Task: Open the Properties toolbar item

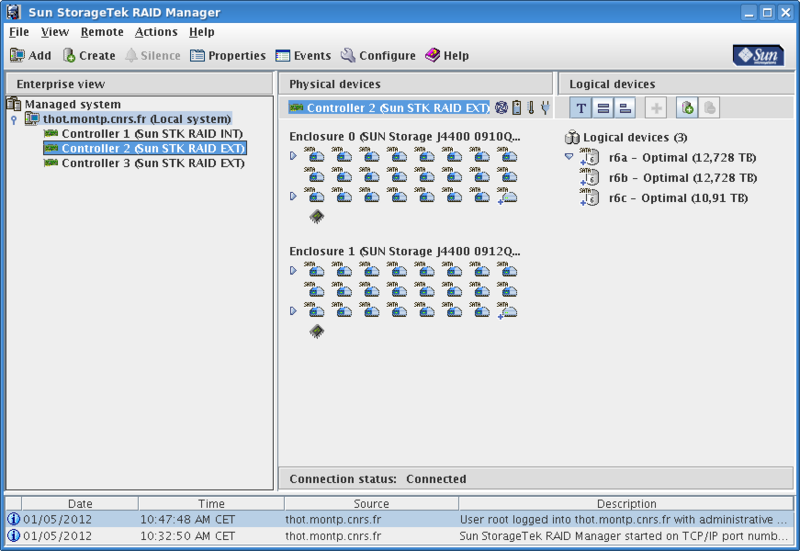Action: tap(228, 56)
